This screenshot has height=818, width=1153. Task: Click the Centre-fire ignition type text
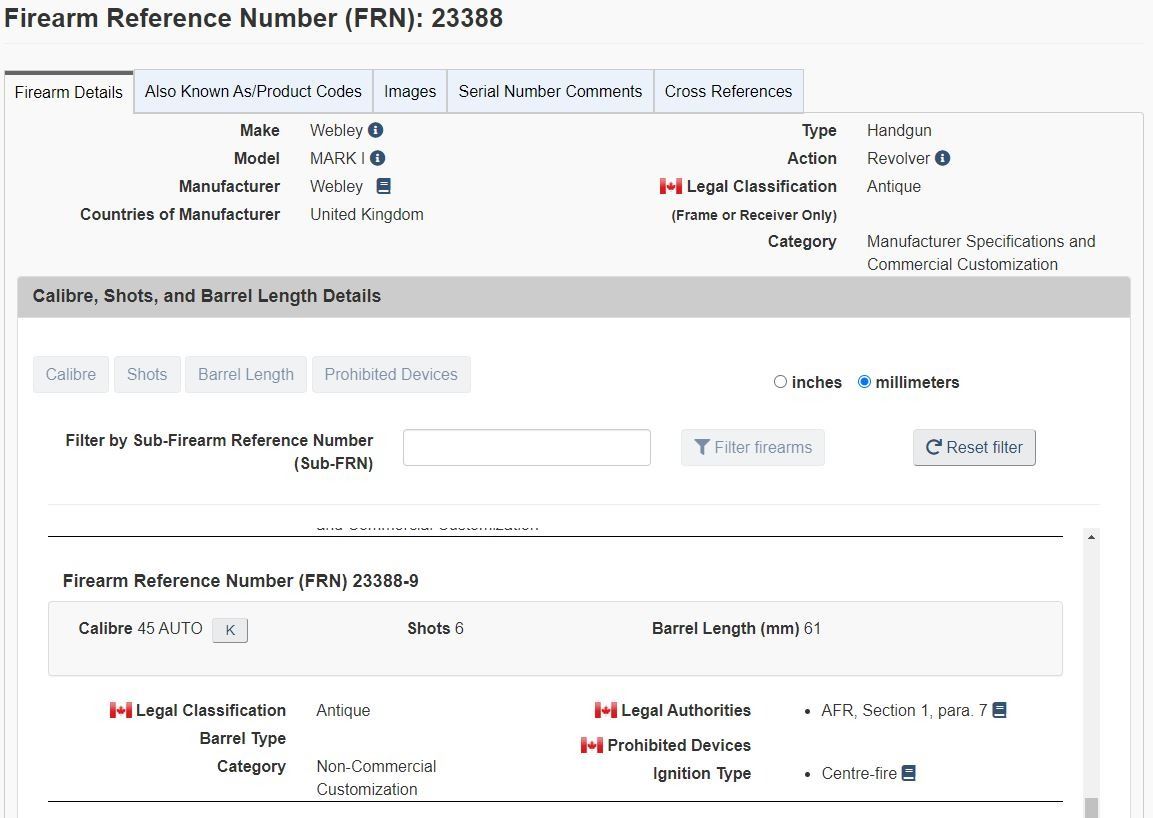tap(859, 773)
